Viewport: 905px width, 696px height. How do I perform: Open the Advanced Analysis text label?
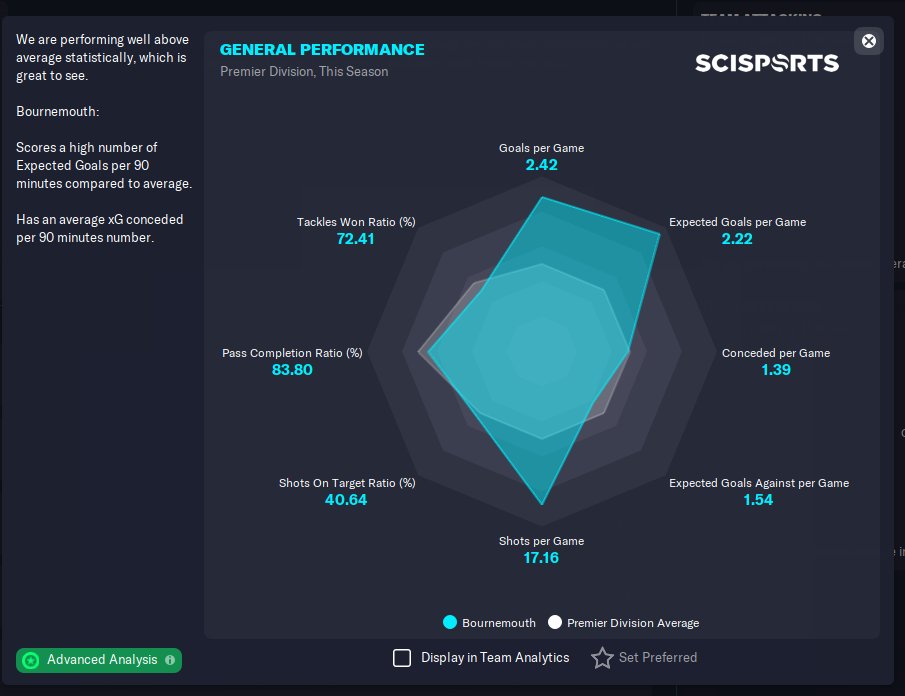102,660
